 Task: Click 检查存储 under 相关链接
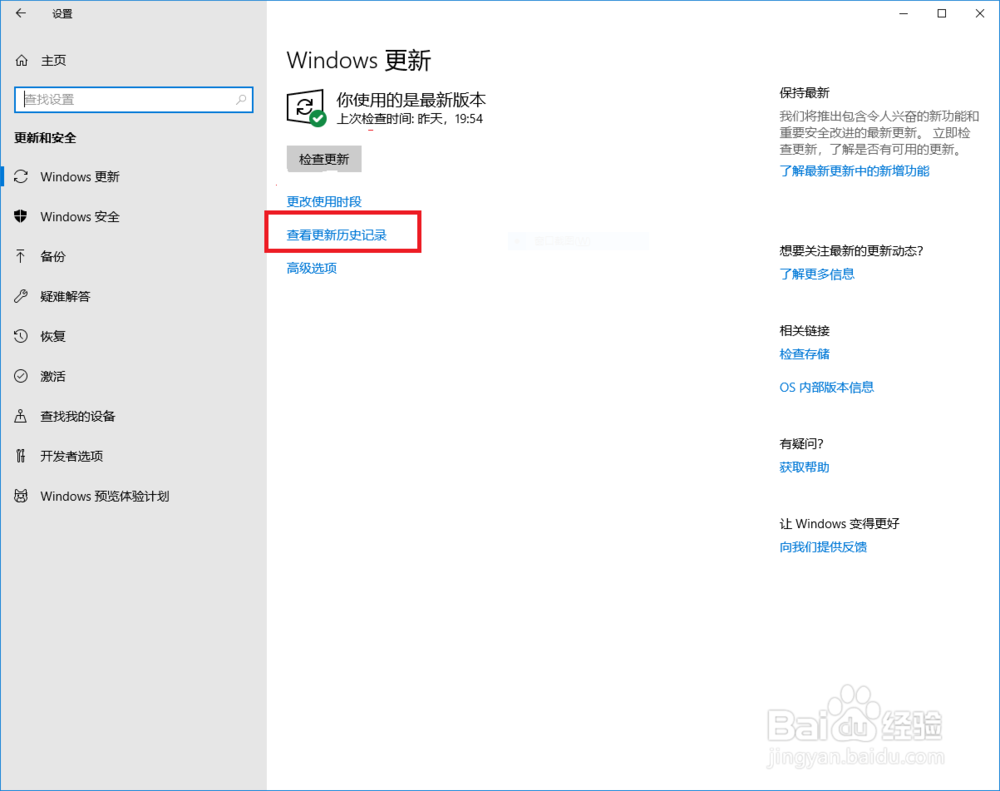(804, 354)
